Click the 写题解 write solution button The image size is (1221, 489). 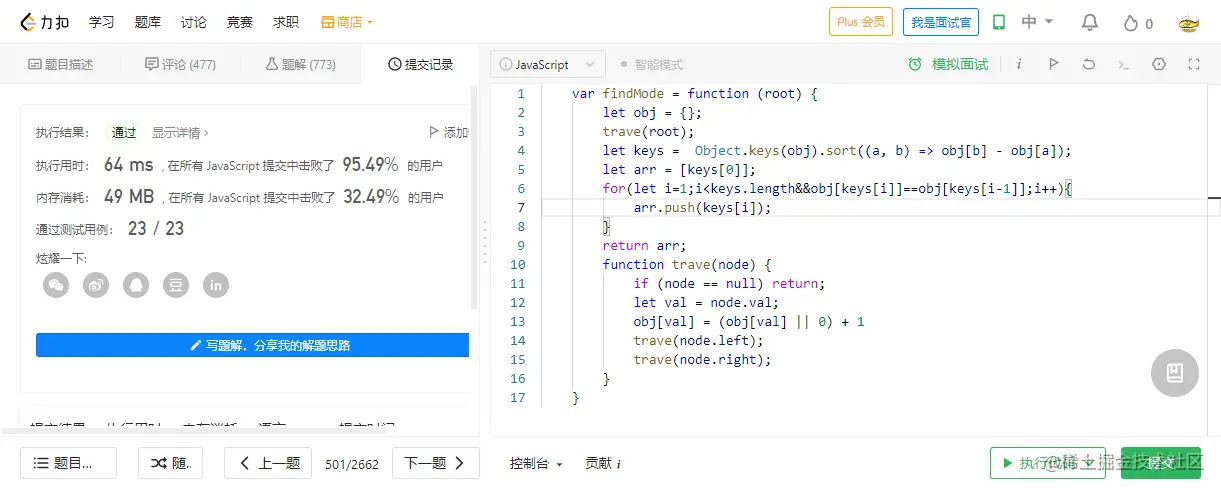point(252,345)
